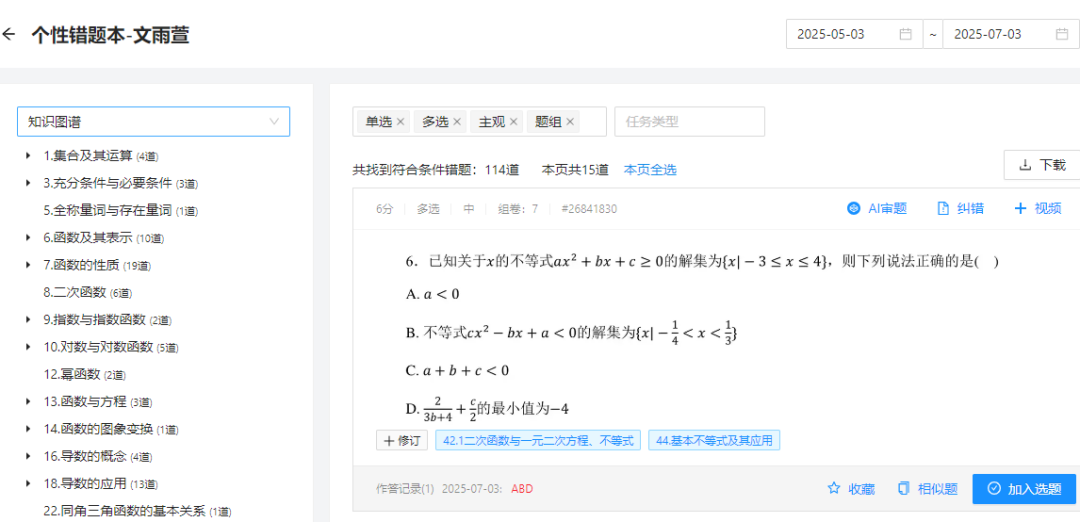
Task: Expand 14.函数的图象变换 tree node
Action: coord(28,429)
